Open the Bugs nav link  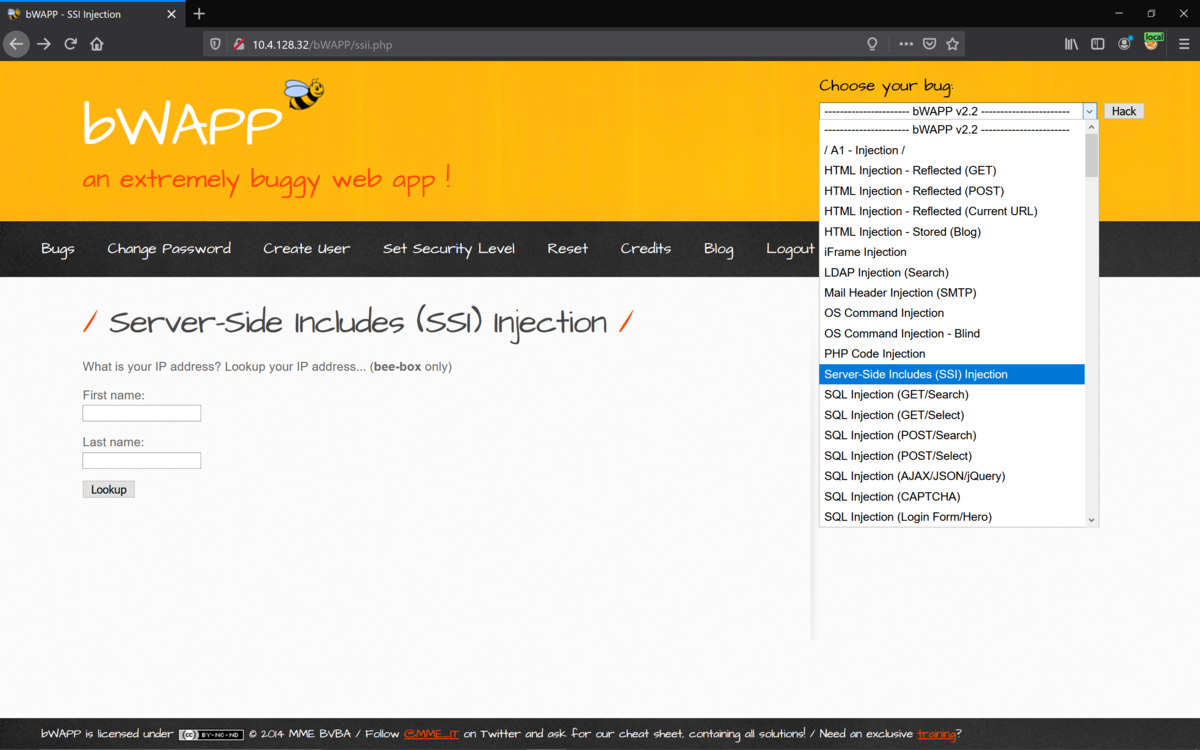click(58, 249)
